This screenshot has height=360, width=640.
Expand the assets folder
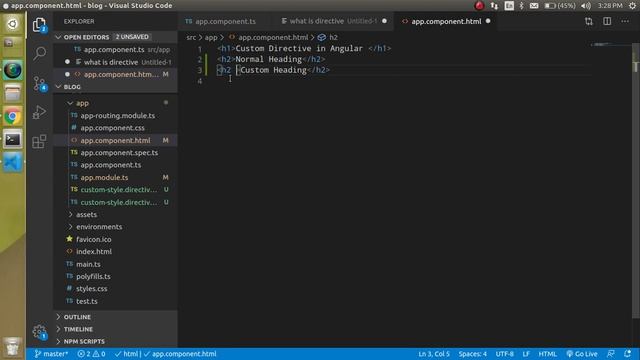click(116, 215)
